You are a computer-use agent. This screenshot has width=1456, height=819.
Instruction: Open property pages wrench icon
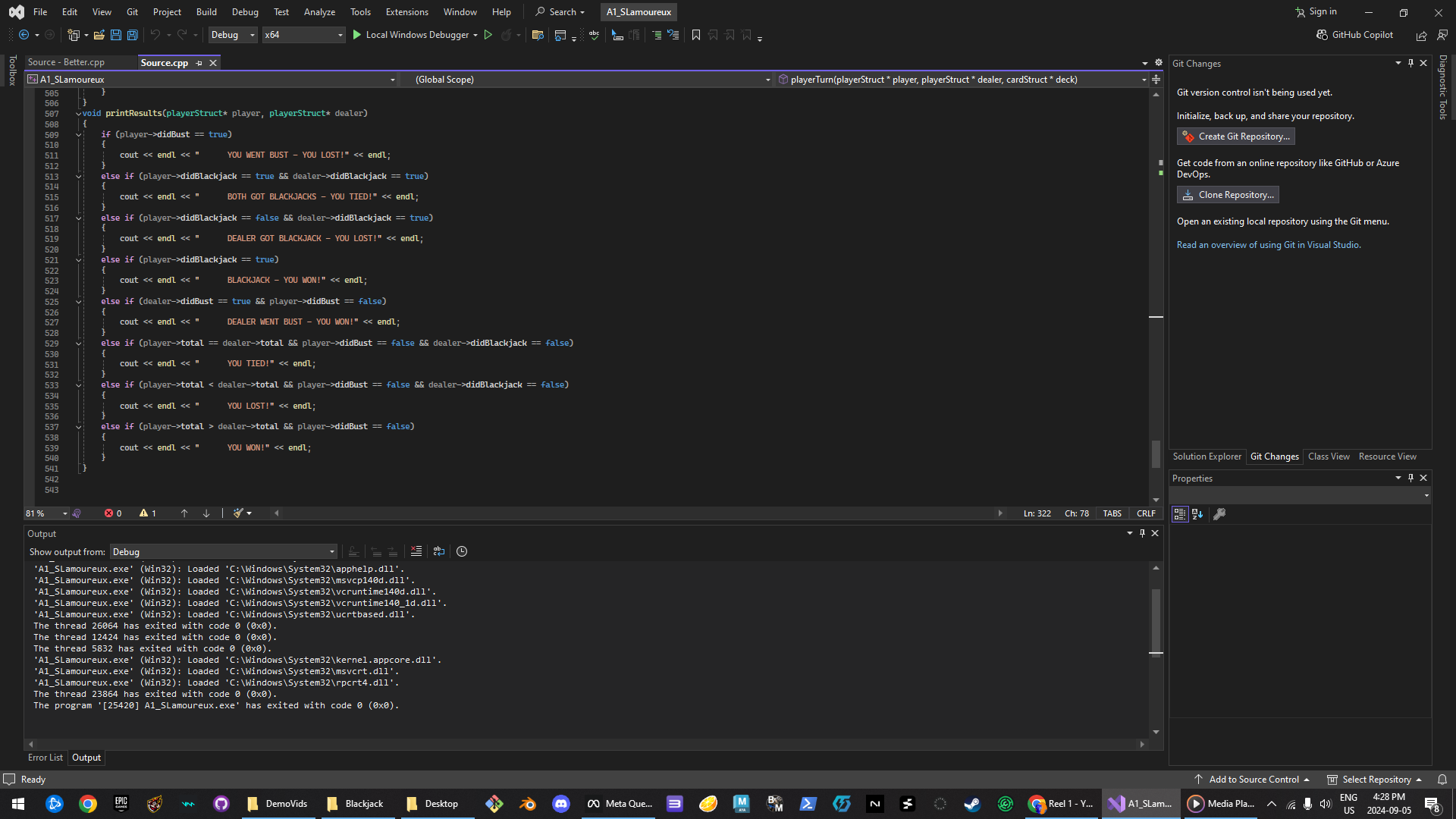pyautogui.click(x=1219, y=514)
